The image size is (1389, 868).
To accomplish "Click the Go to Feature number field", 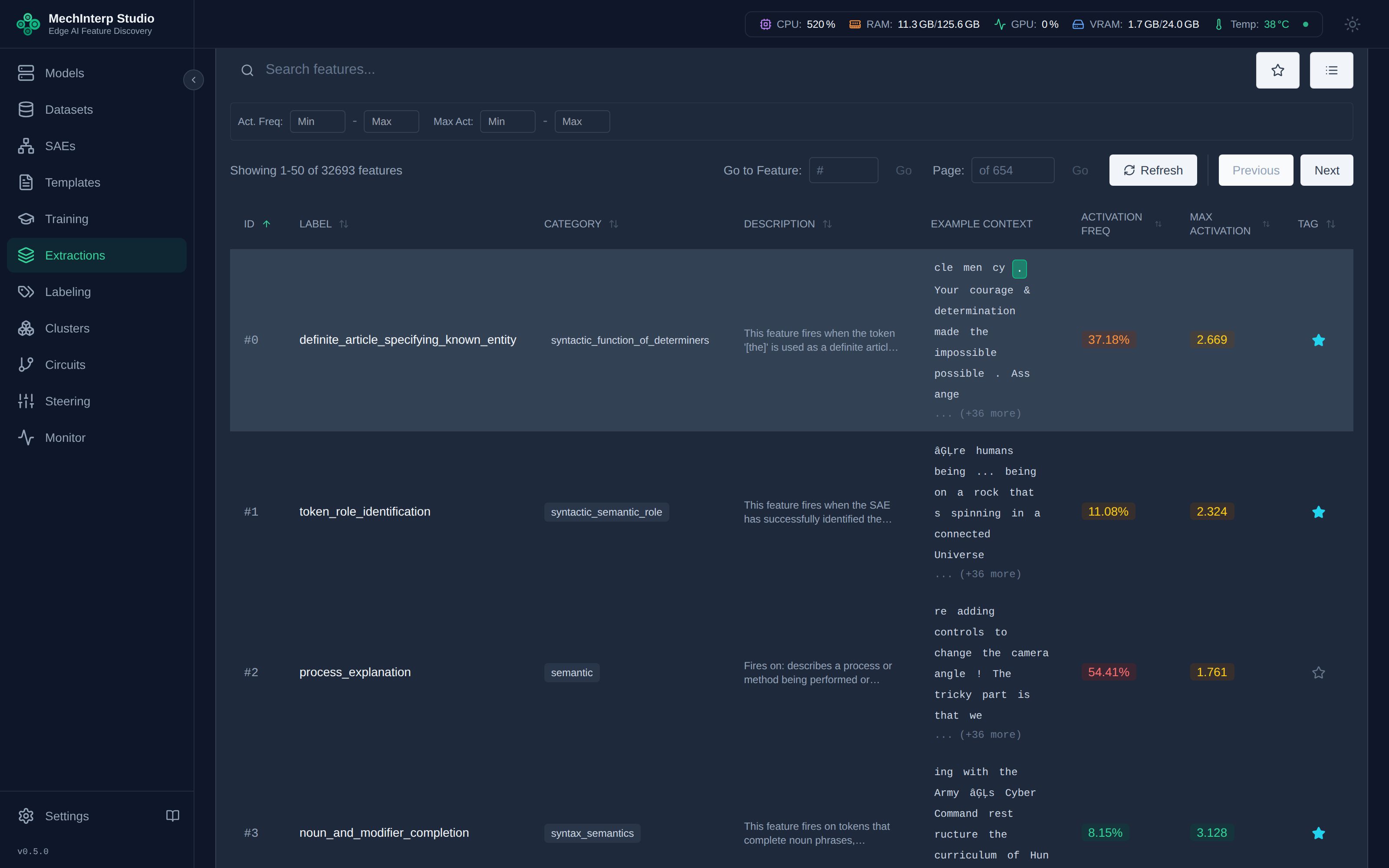I will pos(843,171).
